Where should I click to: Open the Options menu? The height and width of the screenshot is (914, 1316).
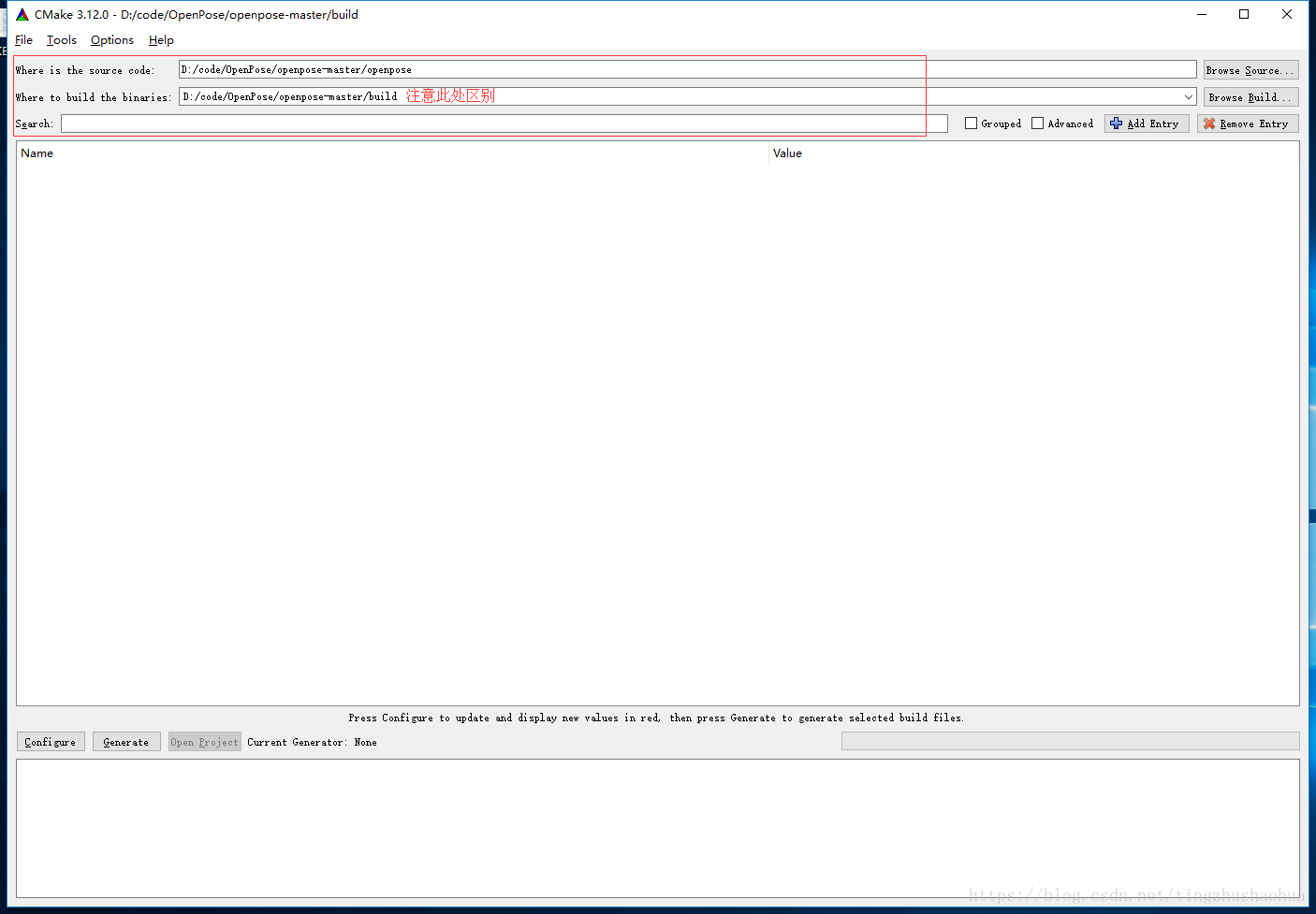click(112, 40)
